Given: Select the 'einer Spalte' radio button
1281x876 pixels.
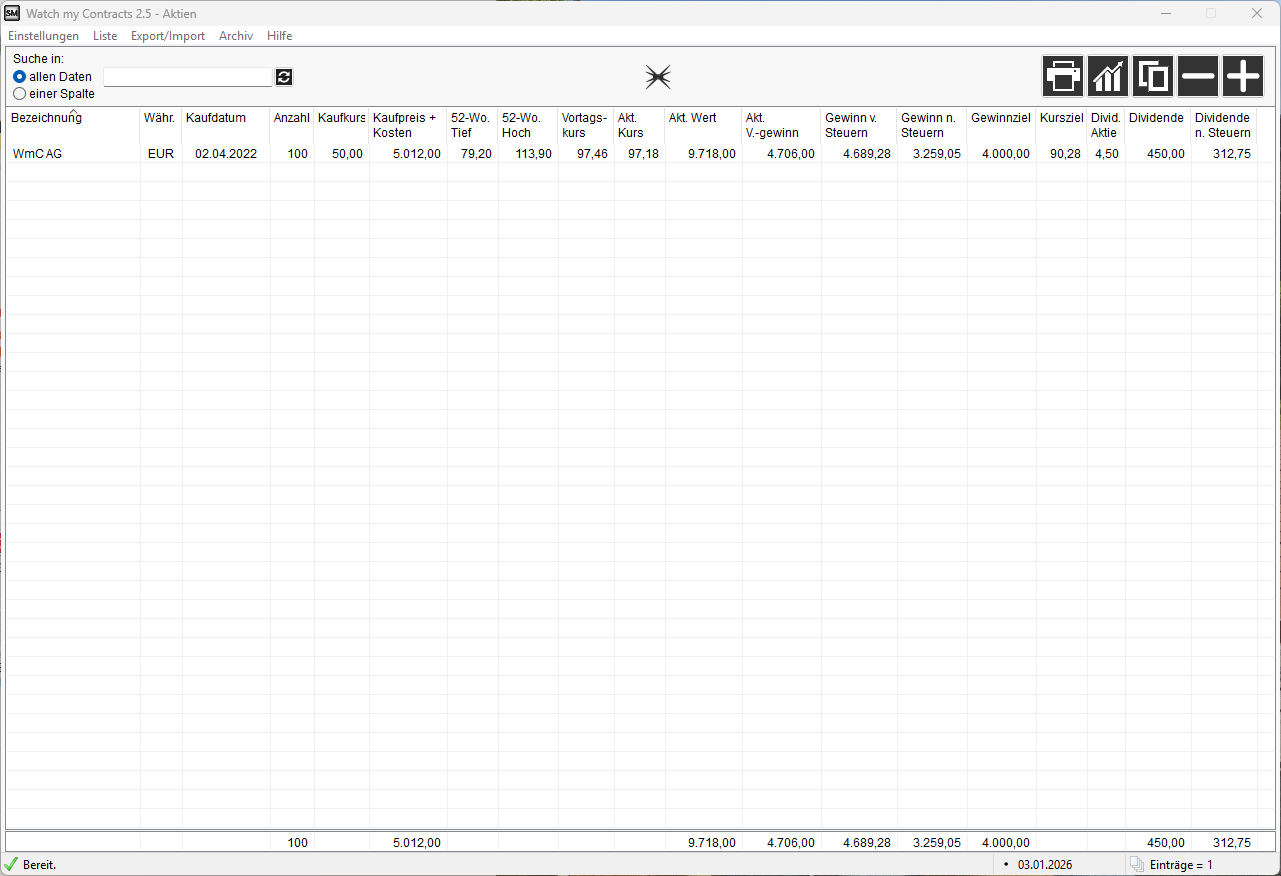Looking at the screenshot, I should click(x=20, y=94).
